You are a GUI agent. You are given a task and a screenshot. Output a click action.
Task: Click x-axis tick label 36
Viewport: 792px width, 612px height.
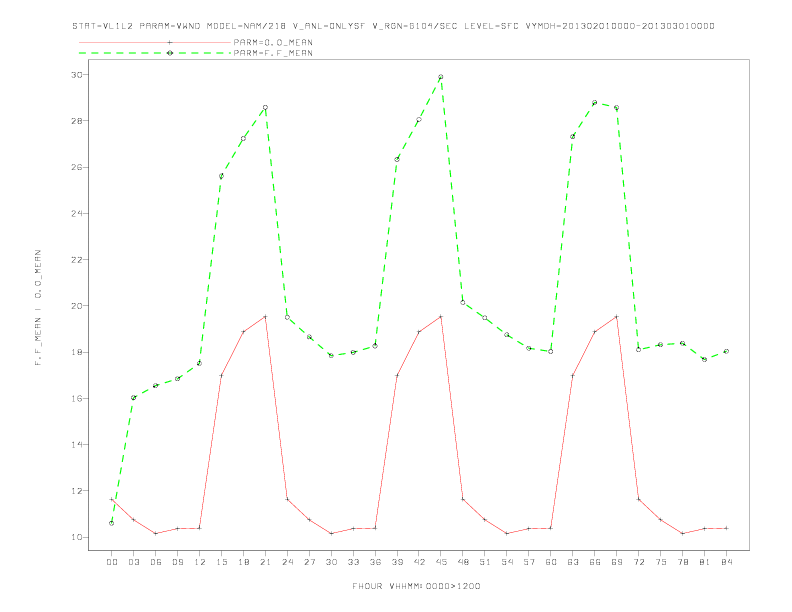click(375, 562)
